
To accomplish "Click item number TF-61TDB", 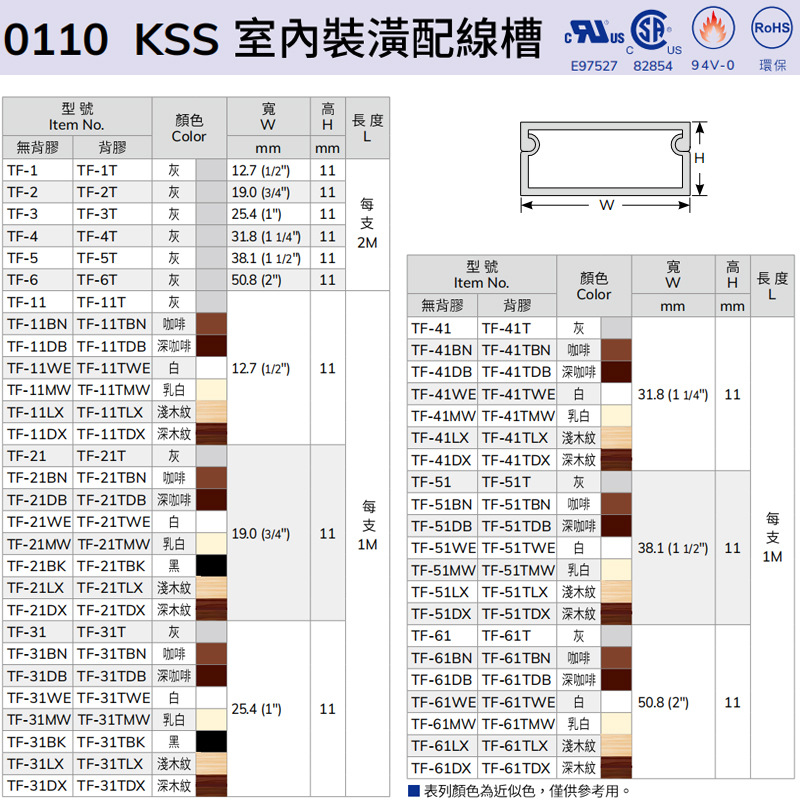I will [517, 680].
